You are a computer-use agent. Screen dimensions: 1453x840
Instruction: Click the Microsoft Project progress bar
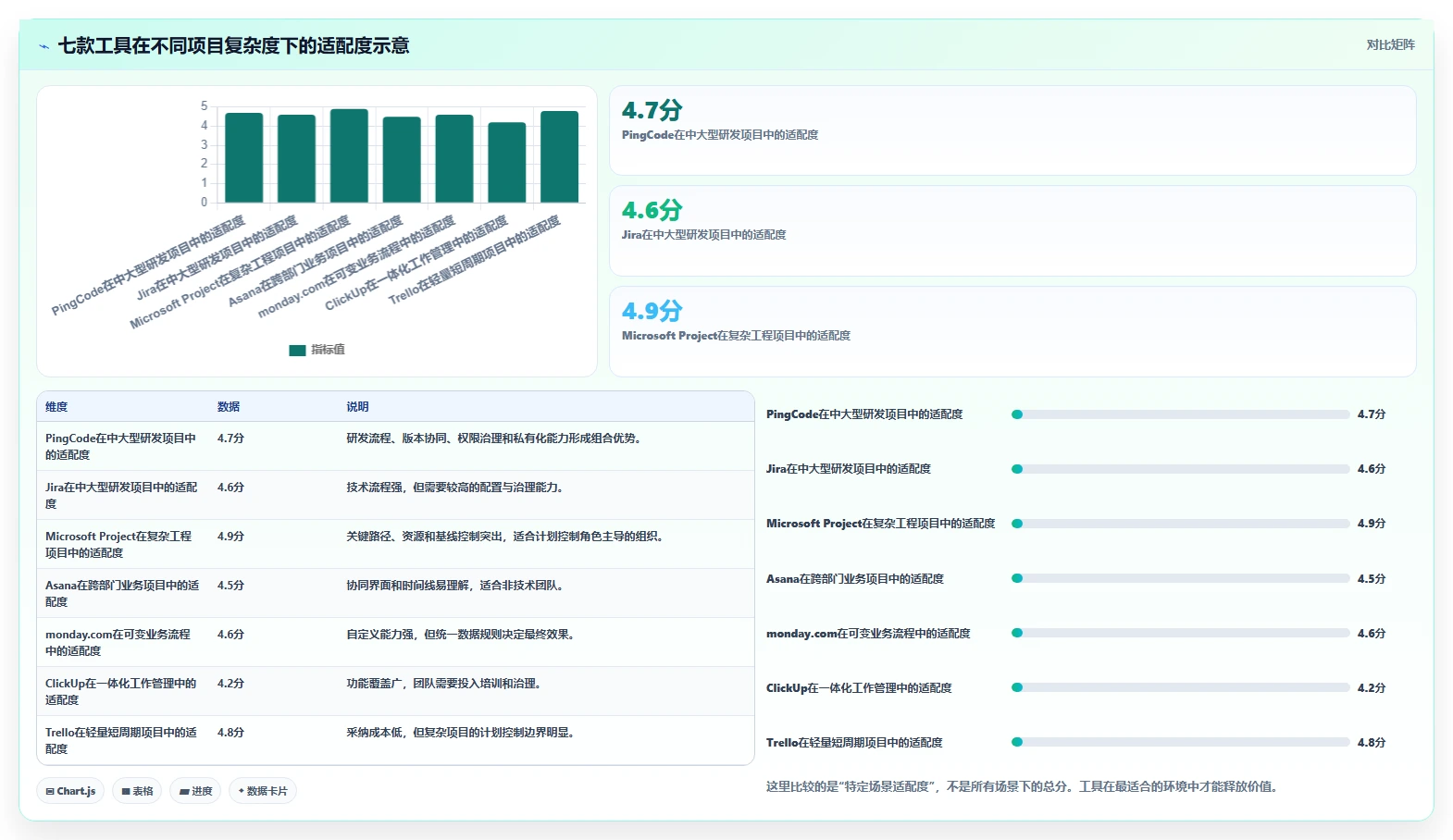tap(1180, 524)
